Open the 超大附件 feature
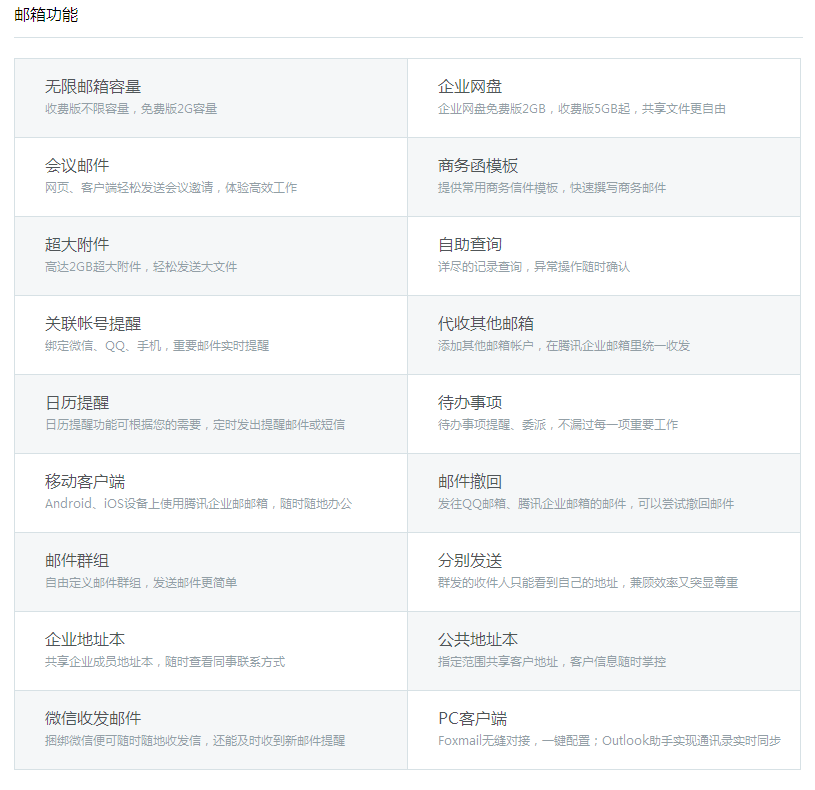This screenshot has width=815, height=790. (x=77, y=245)
